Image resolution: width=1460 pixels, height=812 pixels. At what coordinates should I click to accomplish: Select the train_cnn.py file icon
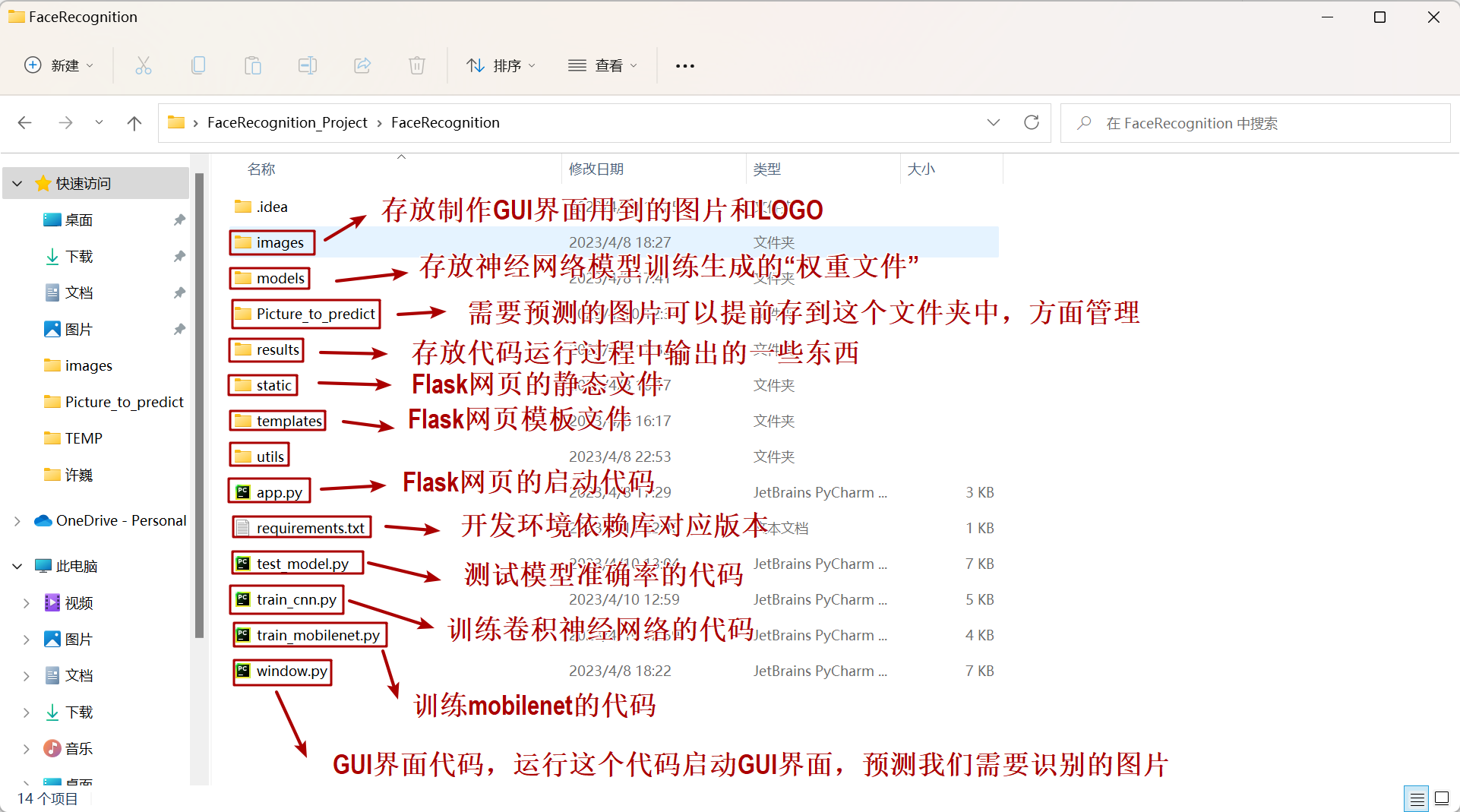(x=243, y=599)
